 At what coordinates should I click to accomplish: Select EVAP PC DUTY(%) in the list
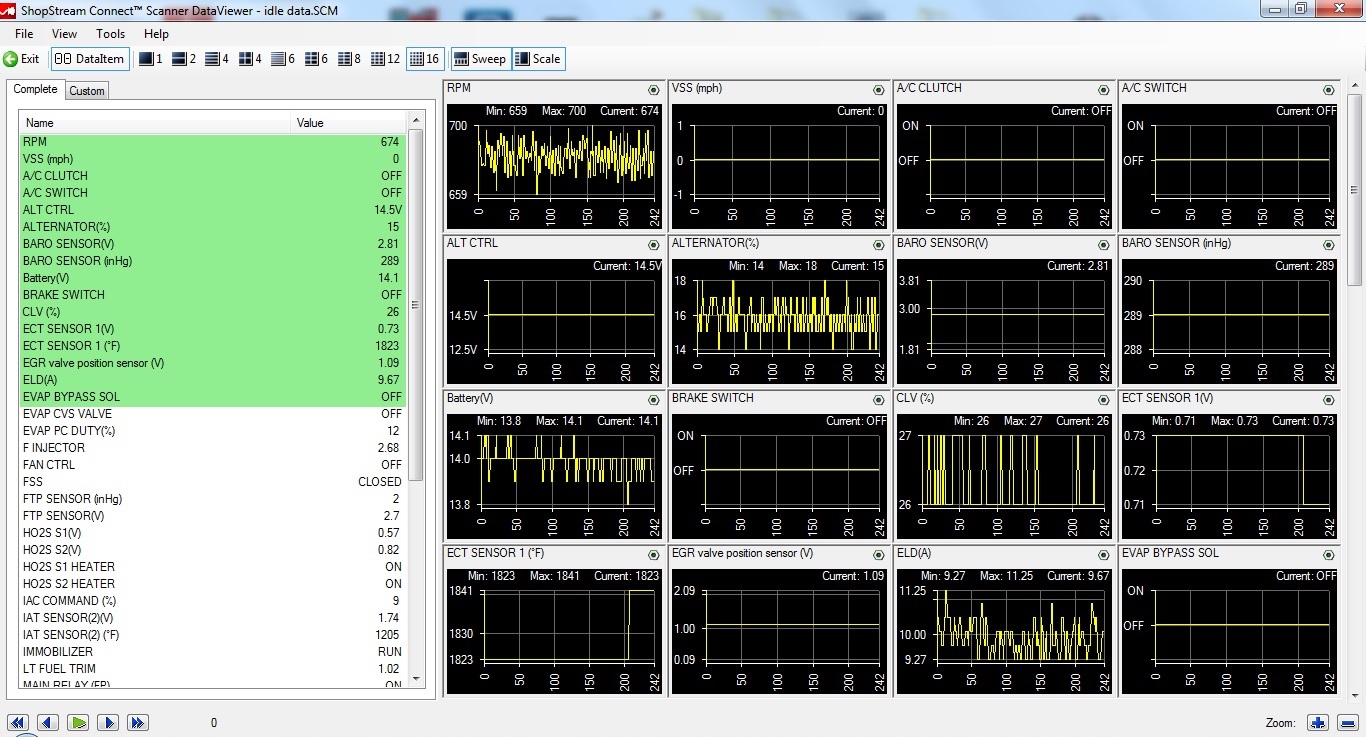coord(212,431)
